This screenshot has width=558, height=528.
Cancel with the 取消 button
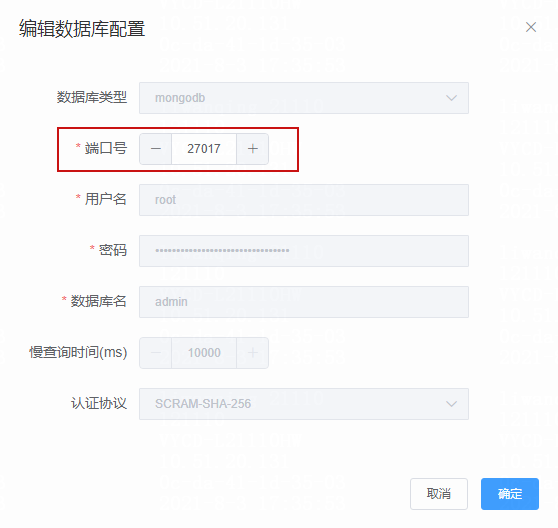pyautogui.click(x=439, y=494)
